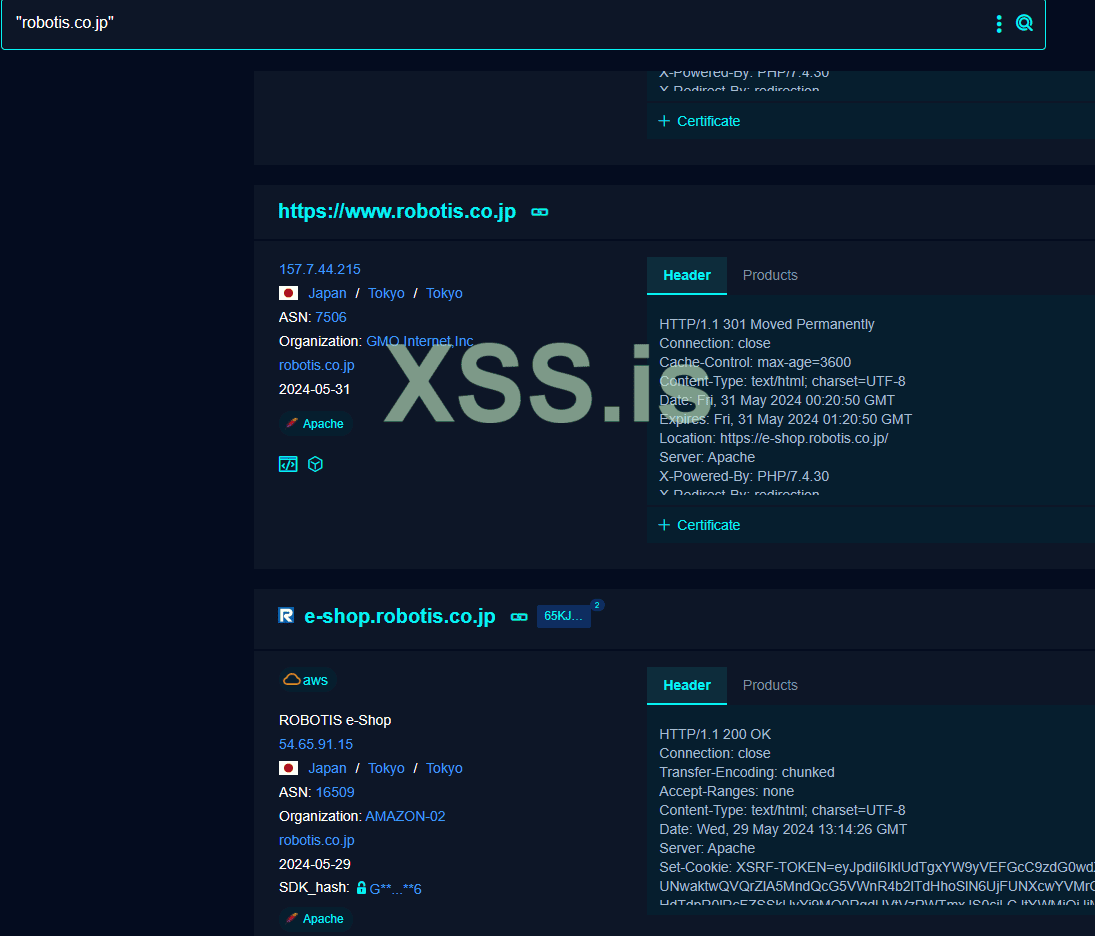Switch to Products tab for www.robotis.co.jp
Viewport: 1095px width, 936px height.
[770, 275]
